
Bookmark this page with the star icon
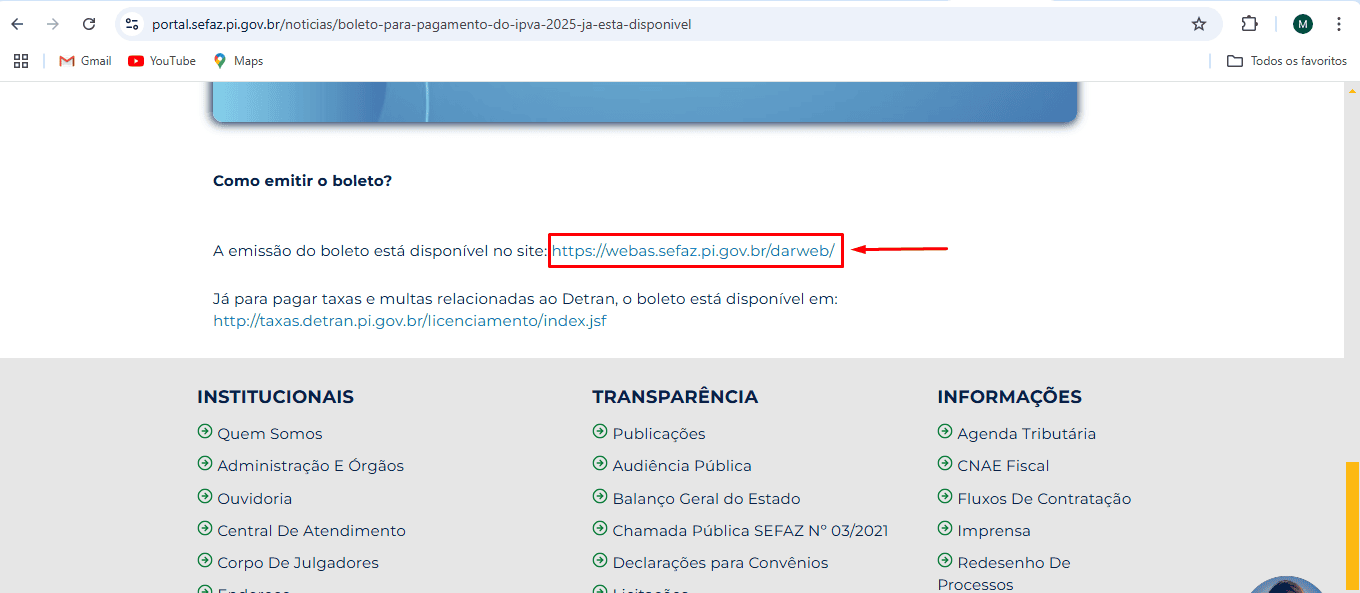click(1198, 23)
